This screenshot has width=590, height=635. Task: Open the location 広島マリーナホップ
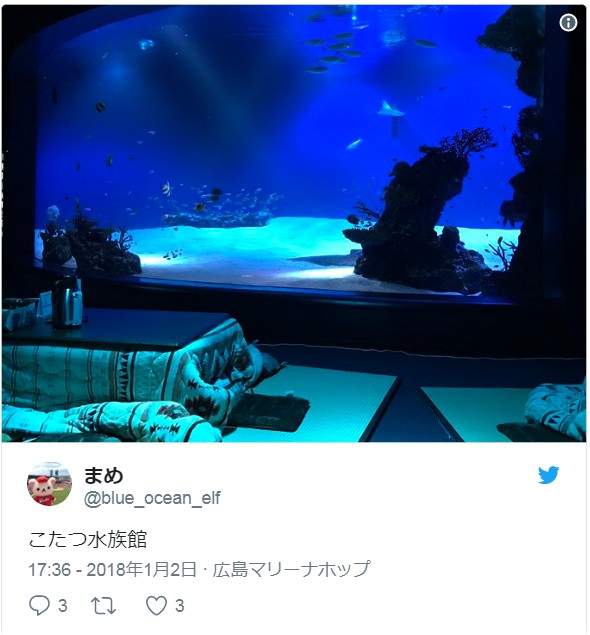point(292,569)
